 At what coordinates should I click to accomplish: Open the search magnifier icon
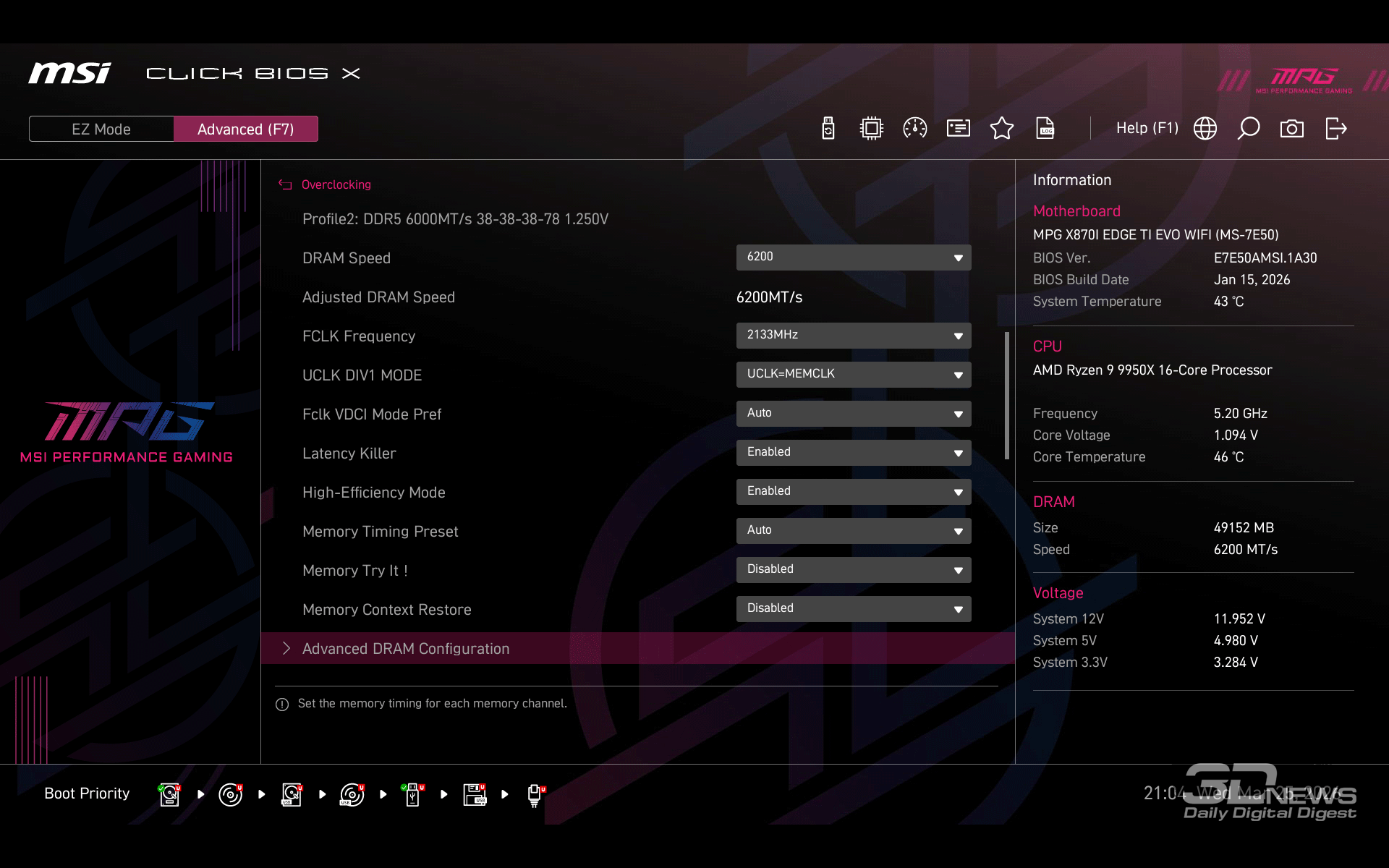pos(1249,129)
